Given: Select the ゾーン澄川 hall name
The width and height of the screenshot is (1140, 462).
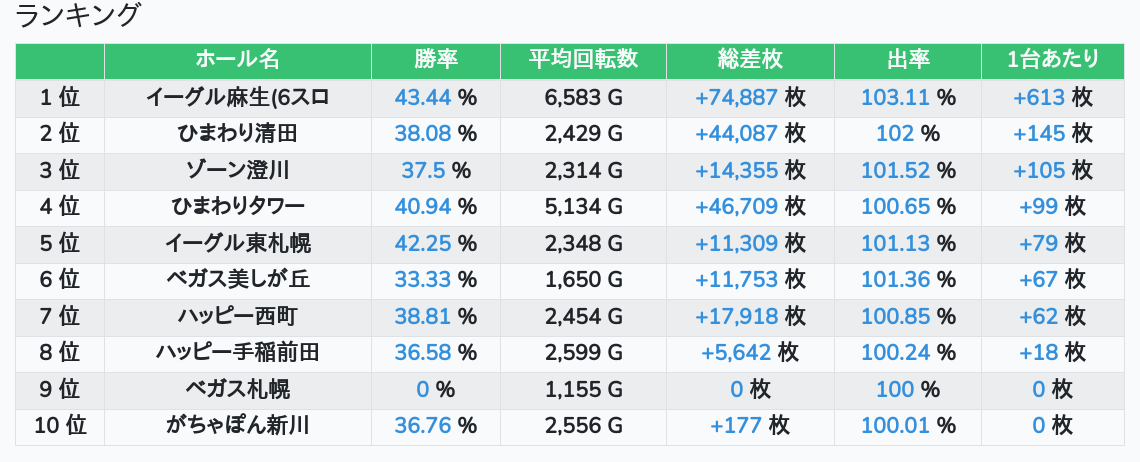Looking at the screenshot, I should (237, 170).
